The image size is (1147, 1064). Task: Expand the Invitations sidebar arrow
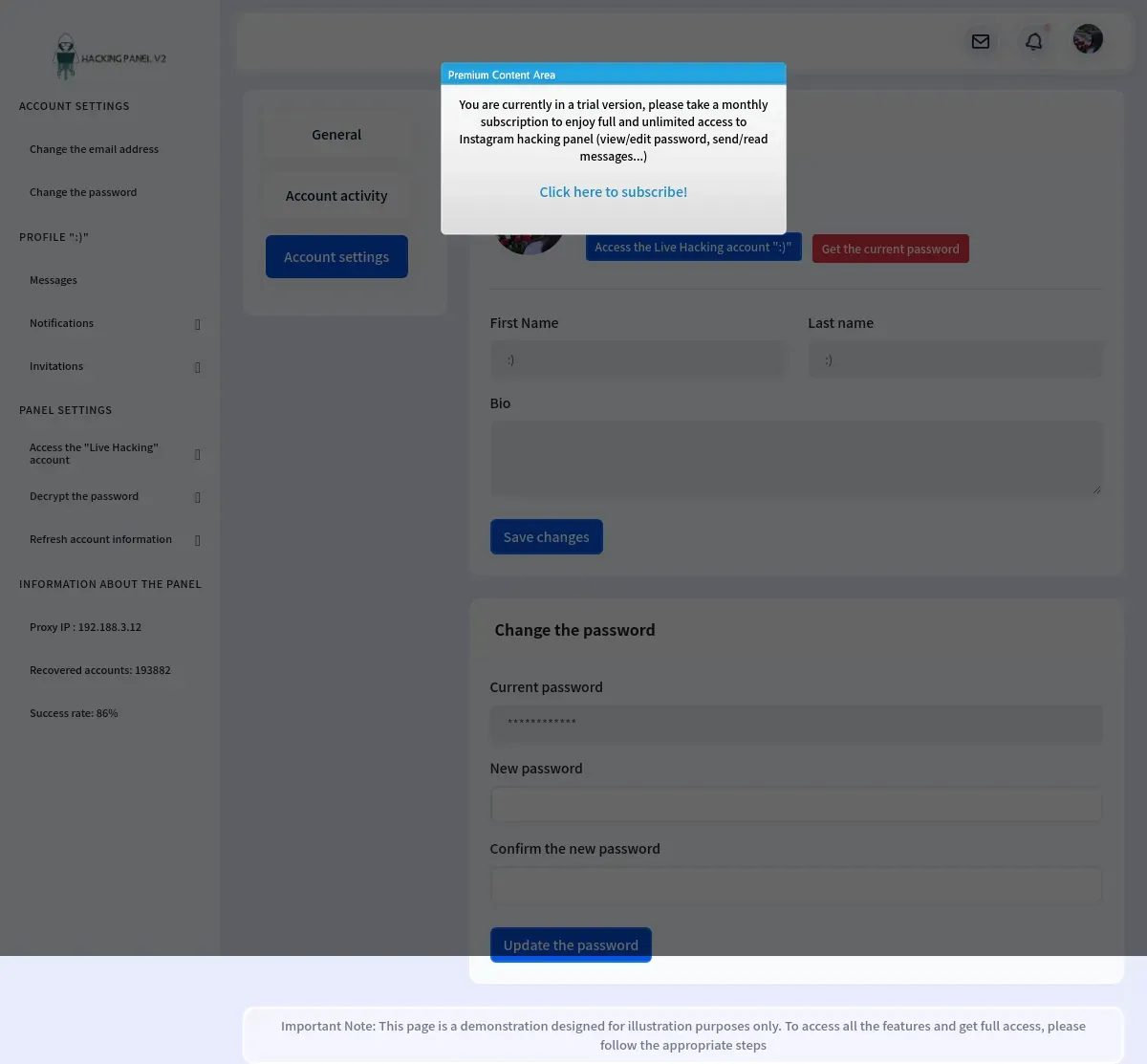[x=198, y=367]
